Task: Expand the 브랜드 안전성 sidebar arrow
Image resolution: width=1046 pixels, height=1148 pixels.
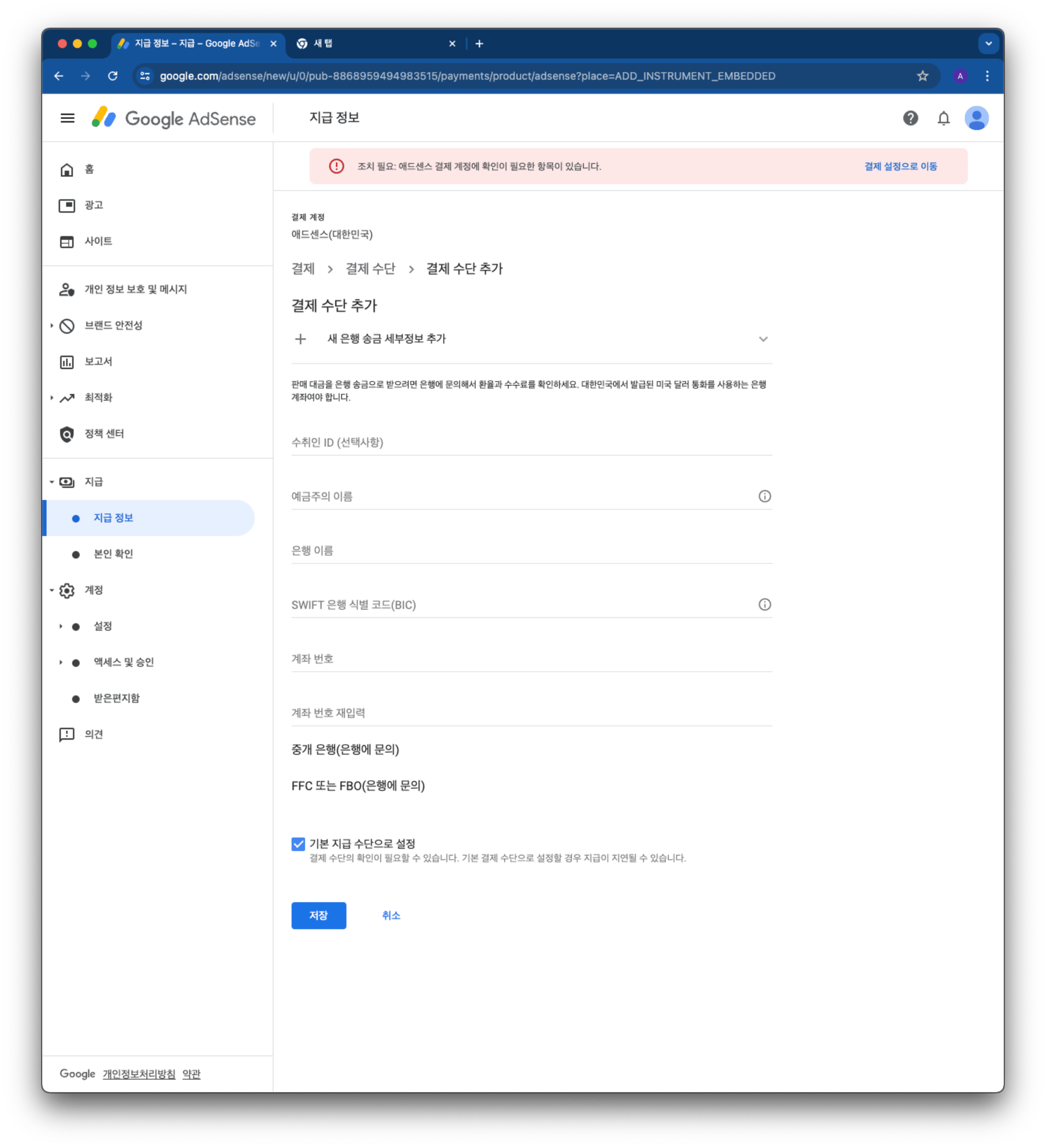Action: (52, 325)
